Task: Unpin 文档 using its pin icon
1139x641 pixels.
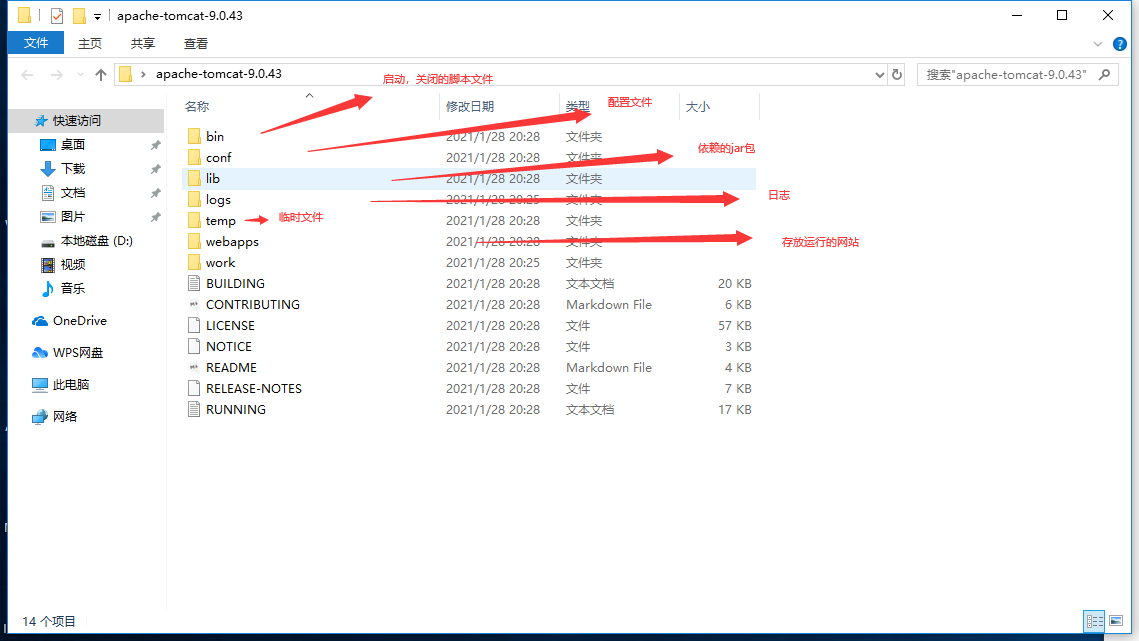Action: [x=155, y=193]
